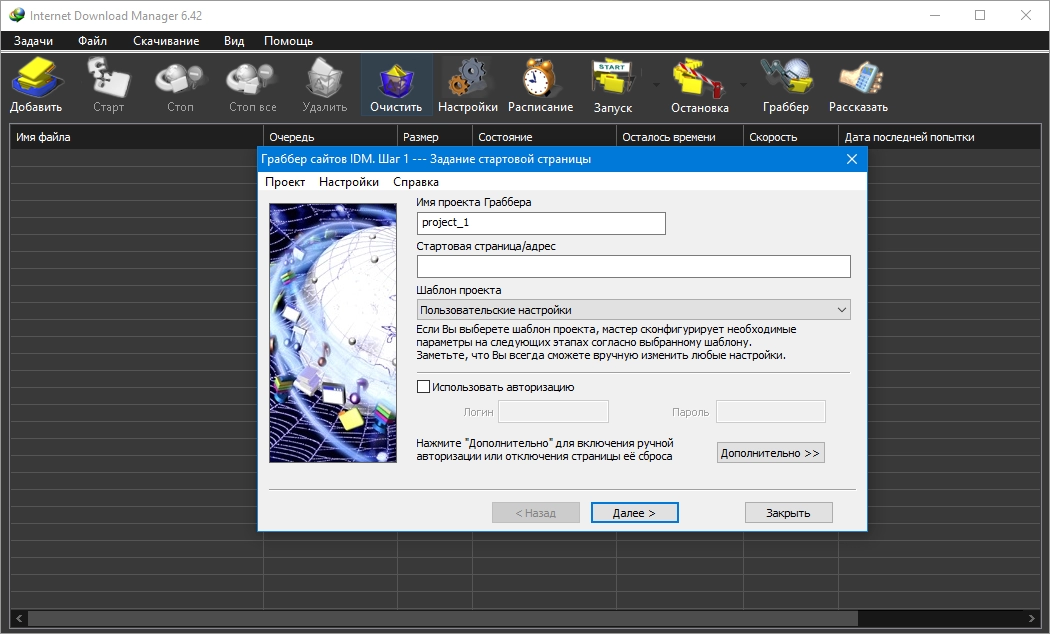
Task: Click the project name field with project_1
Action: (541, 223)
